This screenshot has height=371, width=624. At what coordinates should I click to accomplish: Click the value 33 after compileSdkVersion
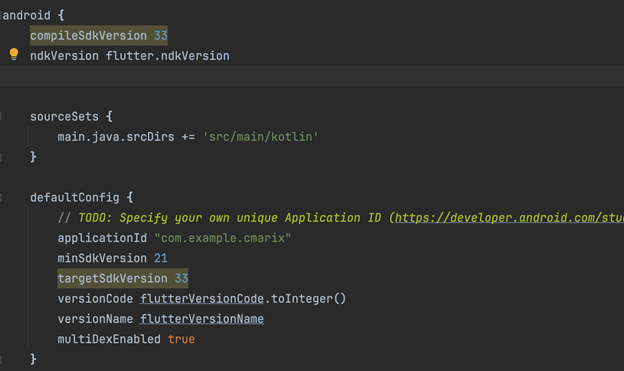161,36
